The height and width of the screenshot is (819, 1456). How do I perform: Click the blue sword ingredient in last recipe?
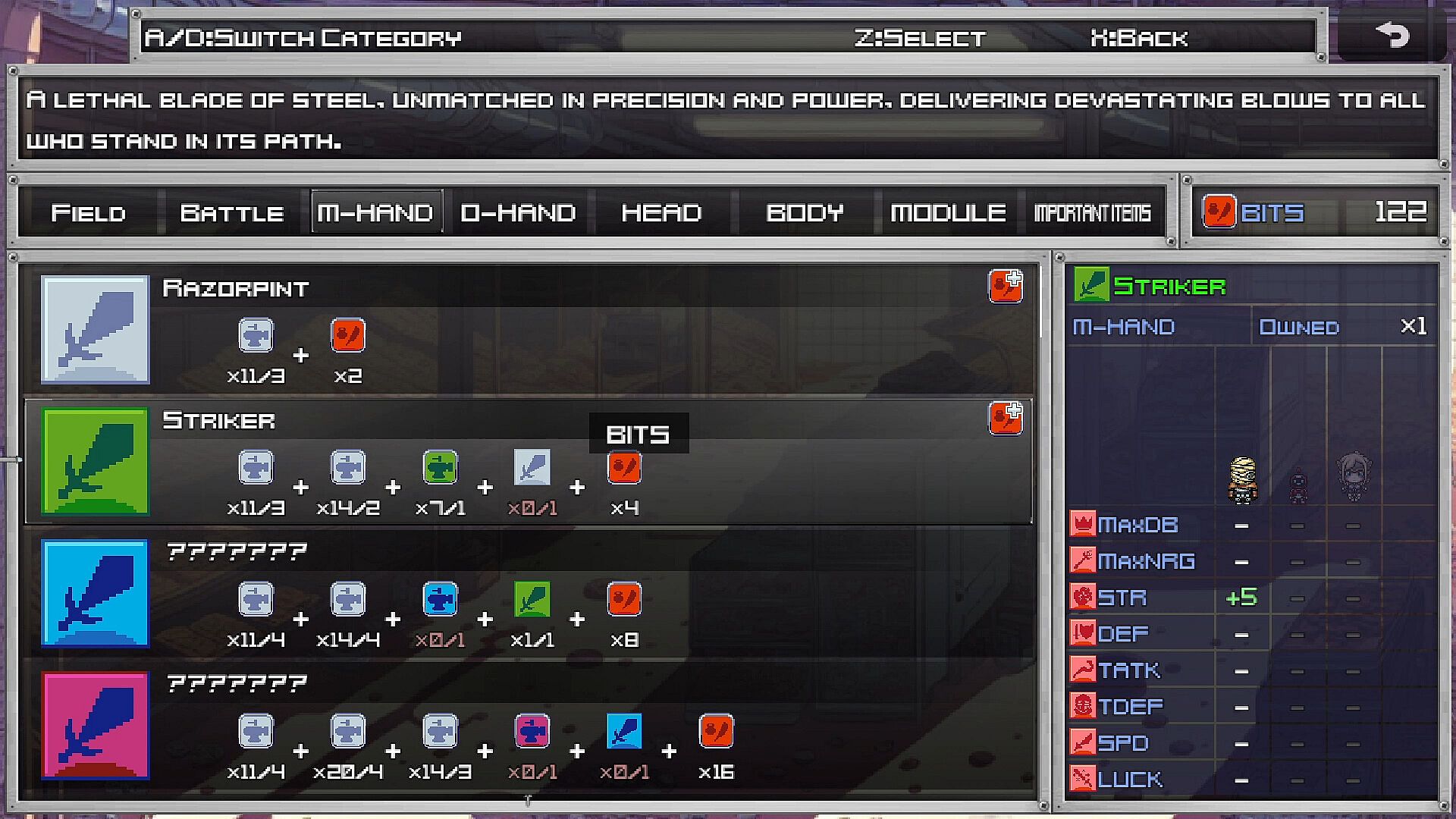[x=624, y=732]
